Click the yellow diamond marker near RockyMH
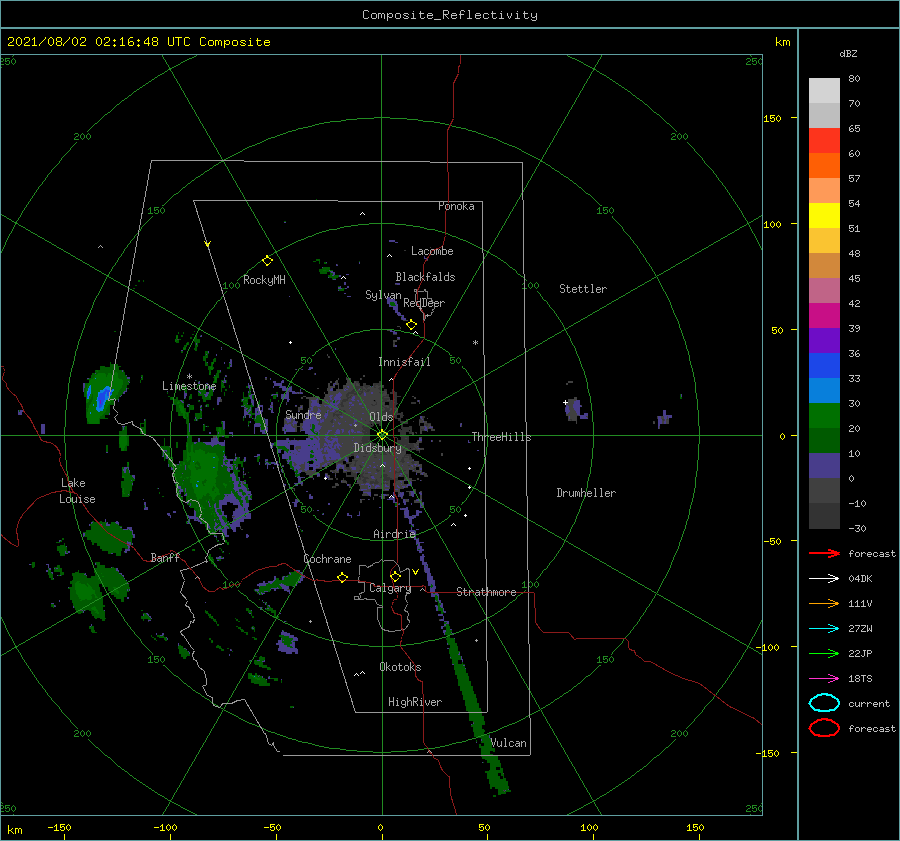Image resolution: width=900 pixels, height=841 pixels. [x=267, y=261]
